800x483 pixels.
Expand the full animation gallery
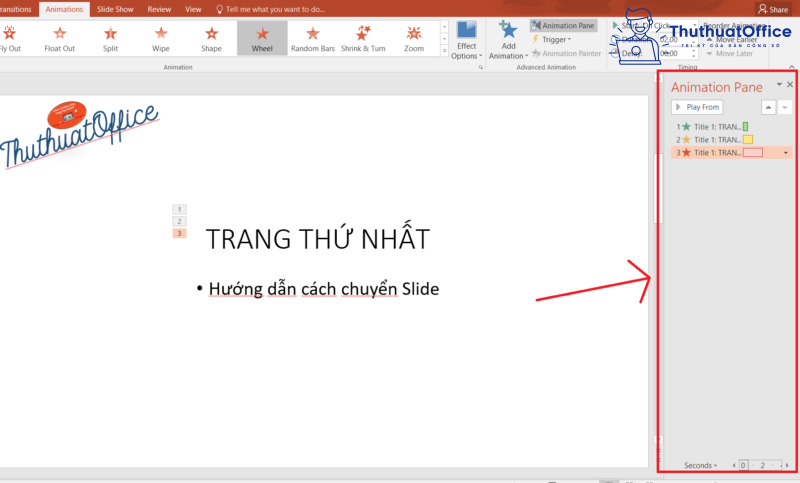click(x=444, y=51)
